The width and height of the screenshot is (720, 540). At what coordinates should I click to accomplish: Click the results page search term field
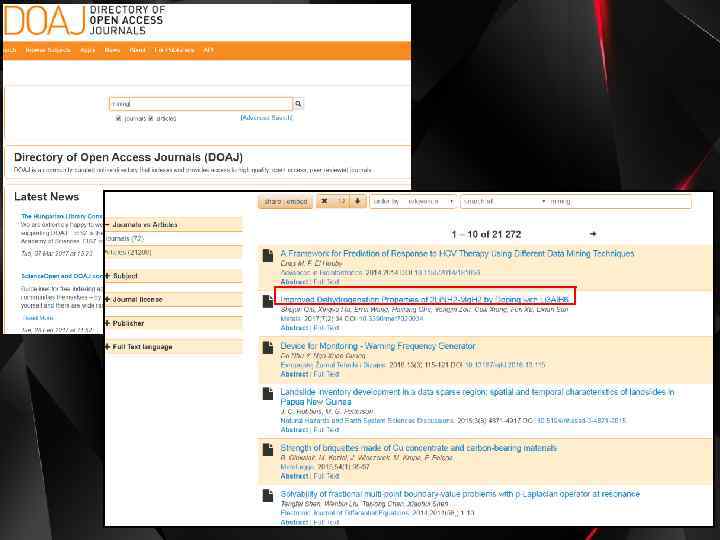[619, 202]
